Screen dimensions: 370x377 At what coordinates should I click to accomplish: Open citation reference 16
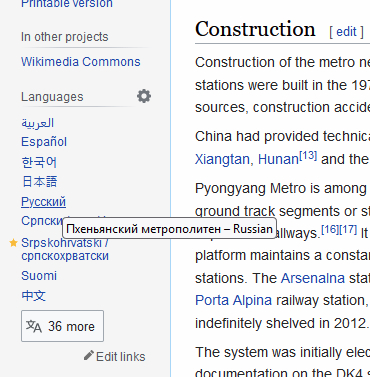pos(330,229)
